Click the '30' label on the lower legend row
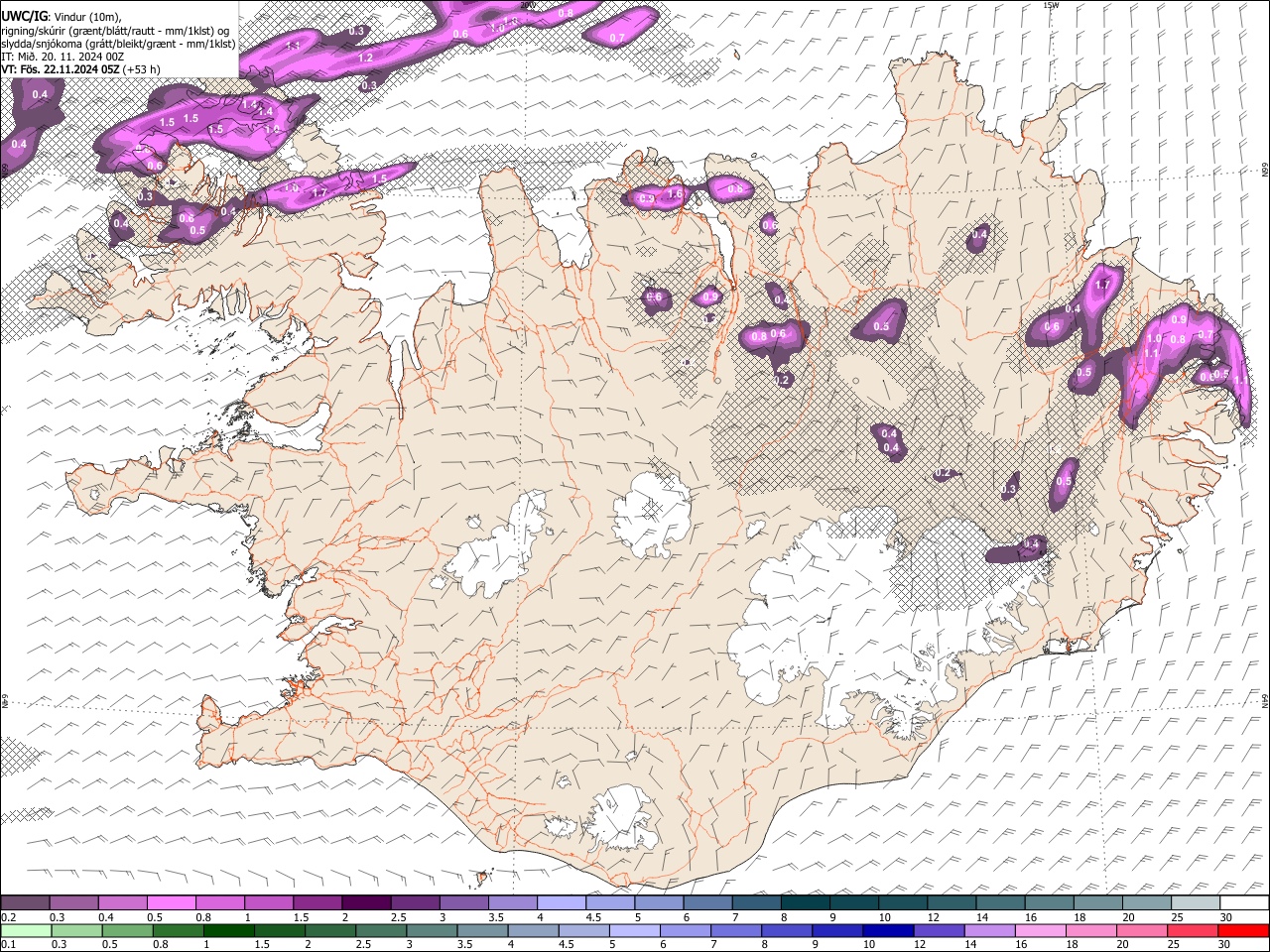 tap(1223, 944)
